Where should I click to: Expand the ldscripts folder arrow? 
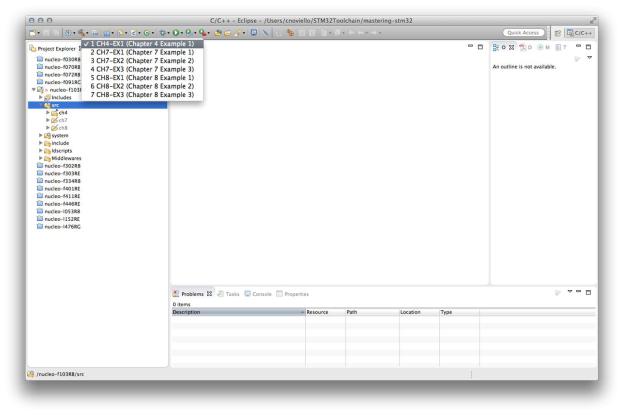[x=41, y=151]
